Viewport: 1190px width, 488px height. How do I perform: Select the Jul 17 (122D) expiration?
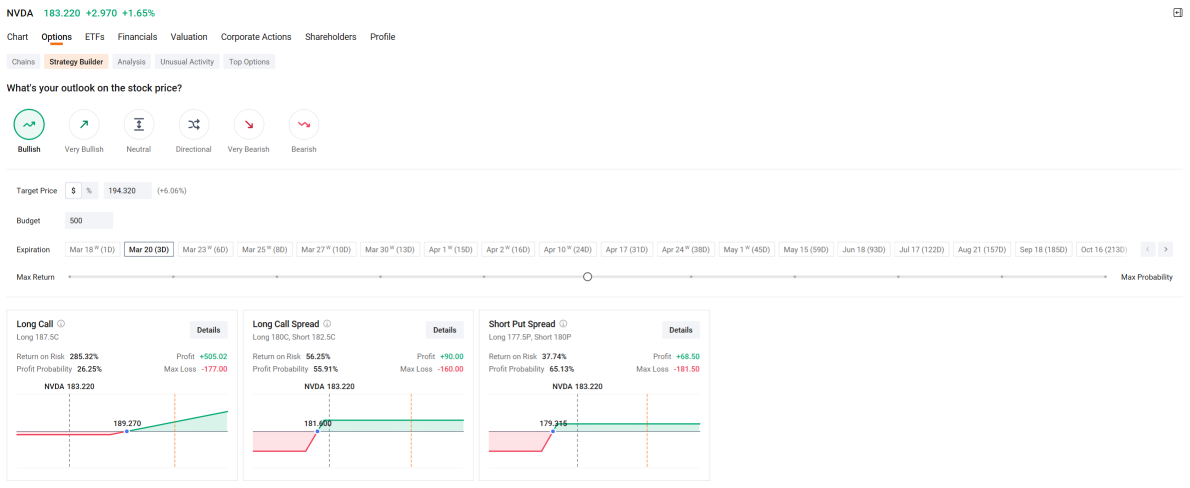pyautogui.click(x=922, y=249)
